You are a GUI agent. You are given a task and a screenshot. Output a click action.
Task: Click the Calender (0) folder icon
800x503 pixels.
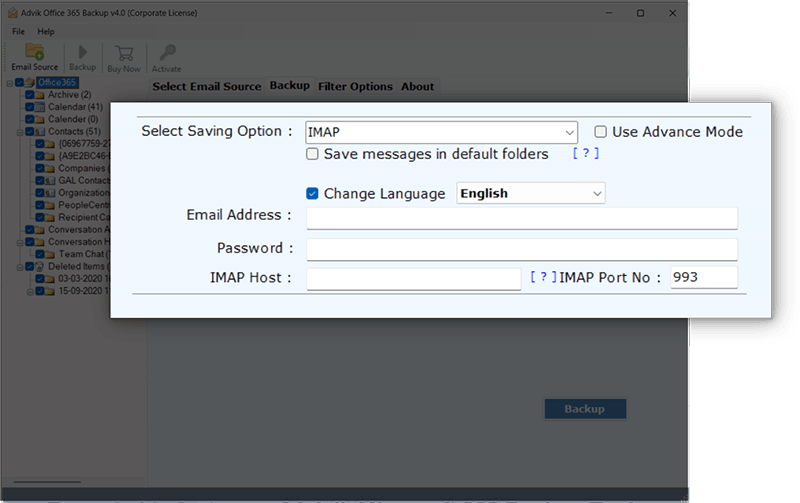39,119
